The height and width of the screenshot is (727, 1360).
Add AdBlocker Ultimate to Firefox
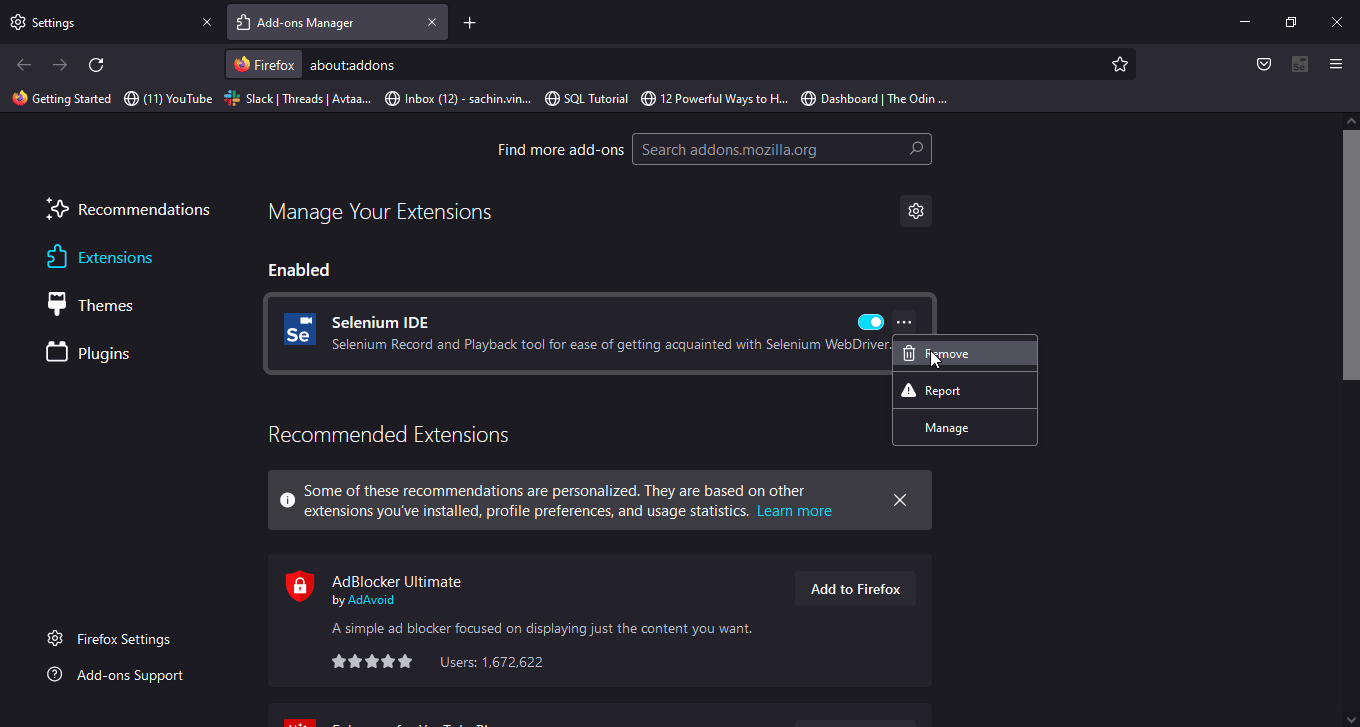tap(855, 589)
